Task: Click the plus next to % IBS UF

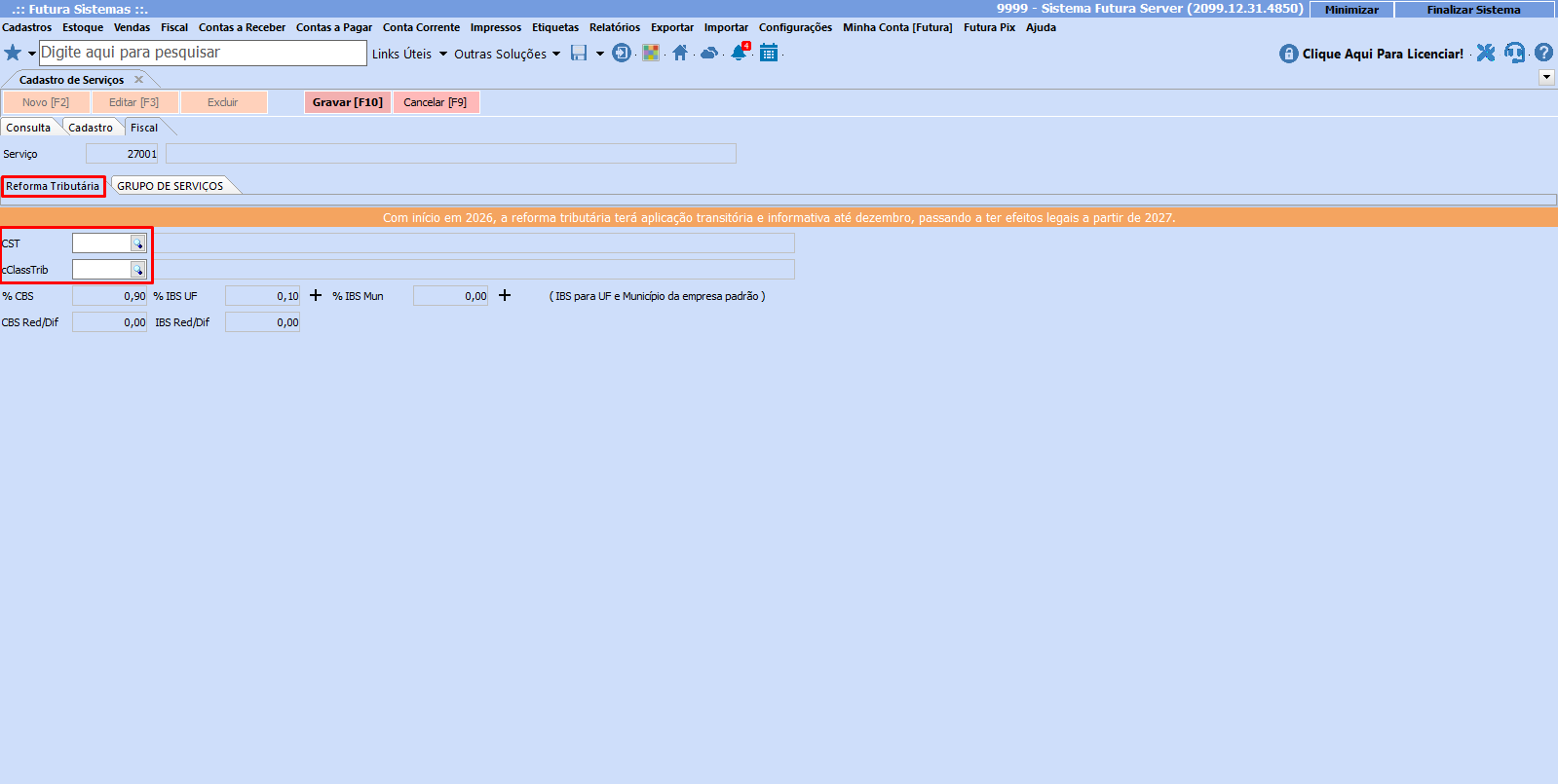Action: (316, 295)
